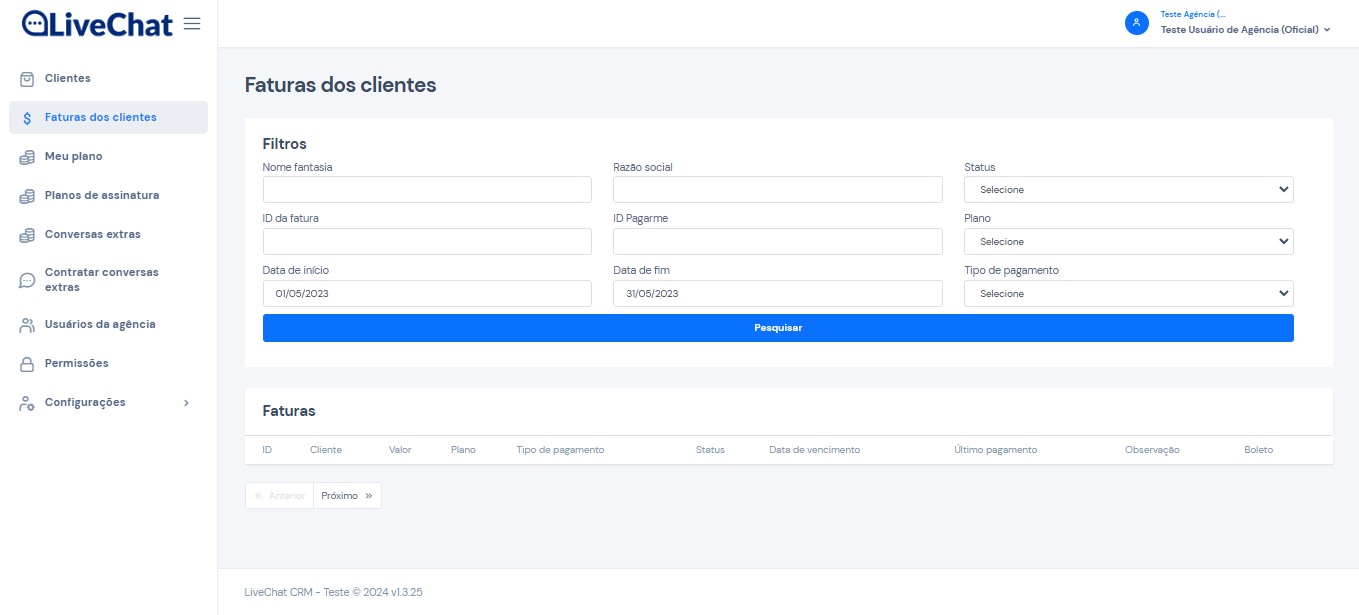Open the Status filter dropdown
The image size is (1359, 615).
pos(1128,190)
